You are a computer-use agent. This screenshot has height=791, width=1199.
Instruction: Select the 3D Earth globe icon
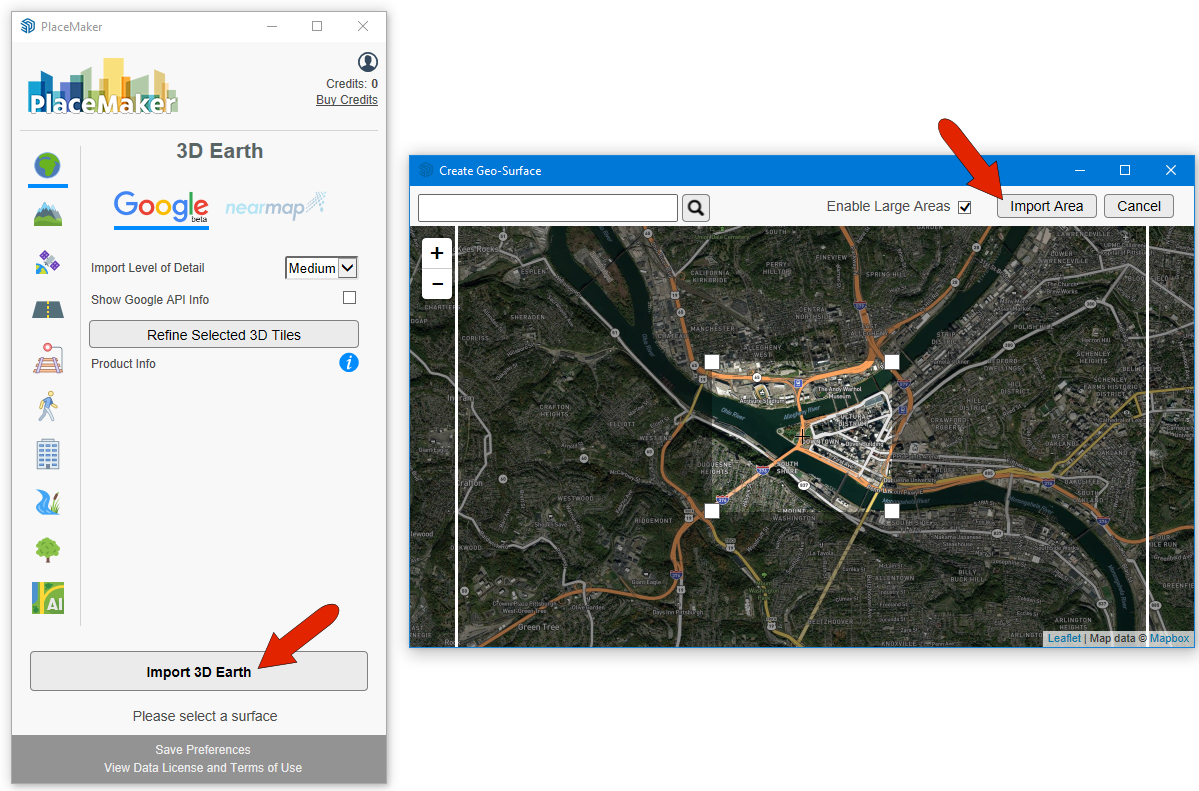pyautogui.click(x=47, y=165)
